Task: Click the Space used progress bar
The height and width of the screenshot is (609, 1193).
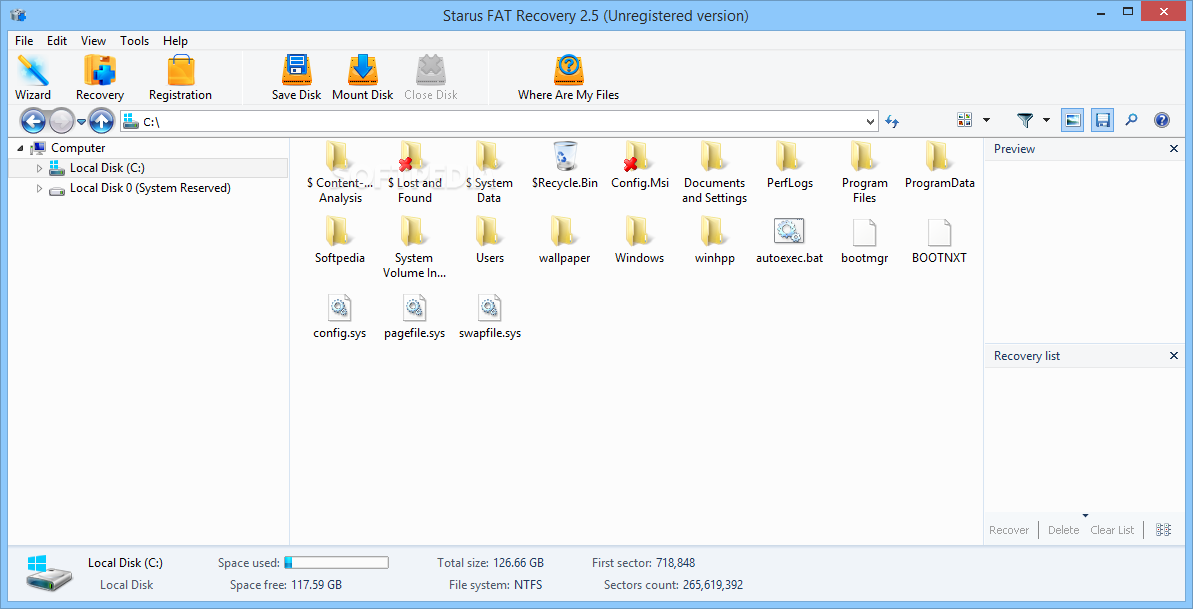Action: 336,563
